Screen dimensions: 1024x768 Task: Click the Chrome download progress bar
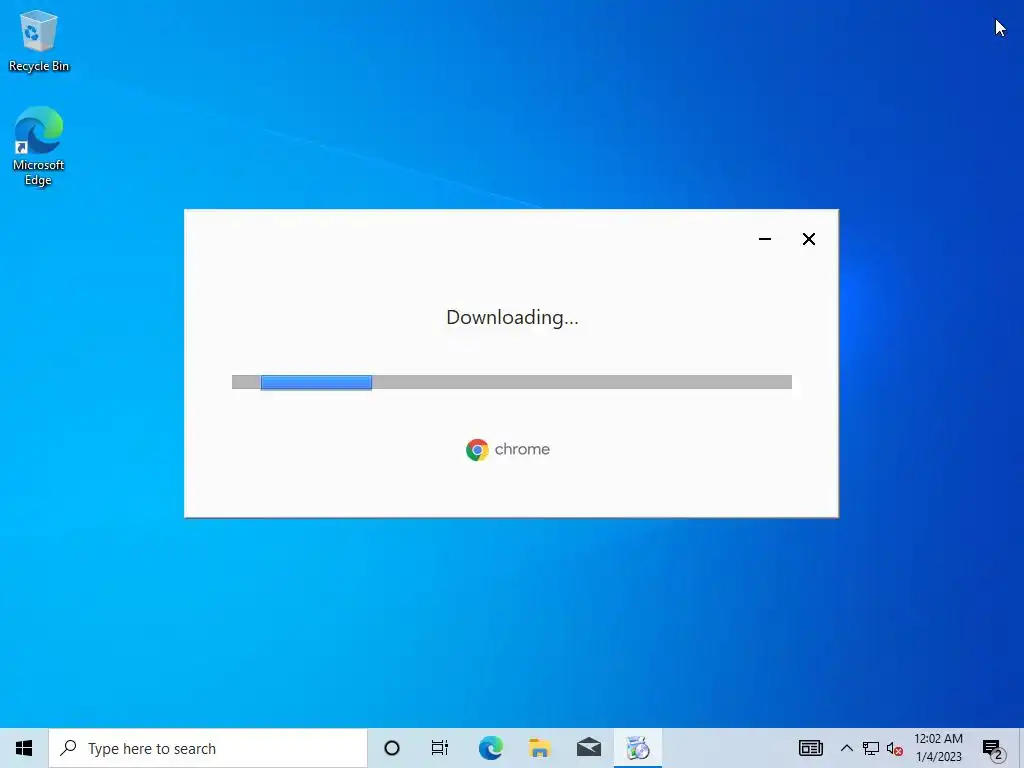click(511, 382)
